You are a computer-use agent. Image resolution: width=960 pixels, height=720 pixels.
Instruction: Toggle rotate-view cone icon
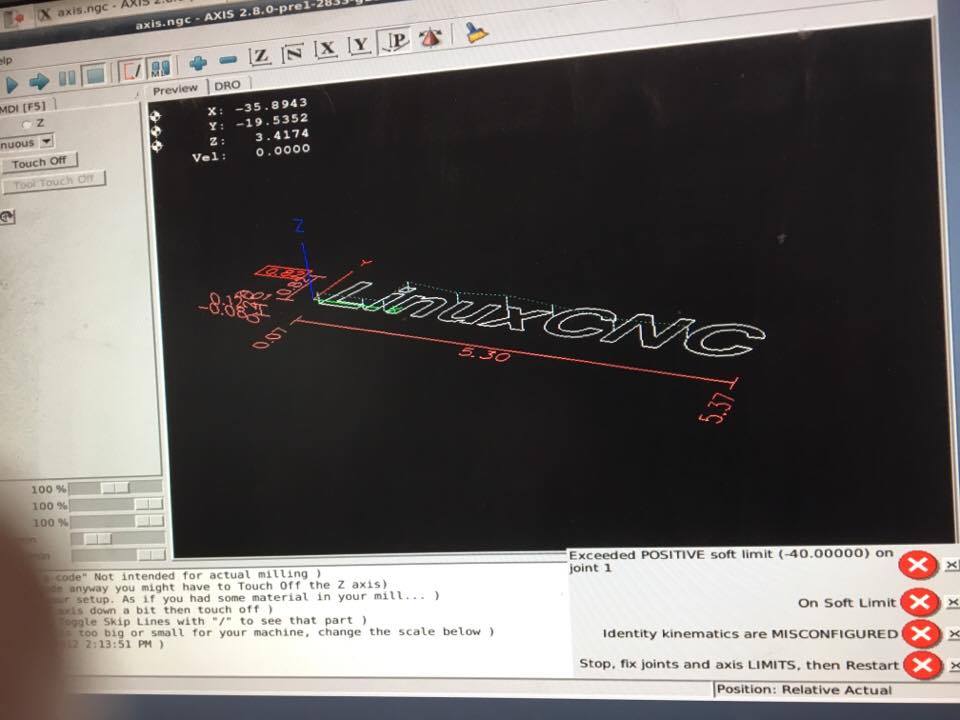click(x=431, y=38)
